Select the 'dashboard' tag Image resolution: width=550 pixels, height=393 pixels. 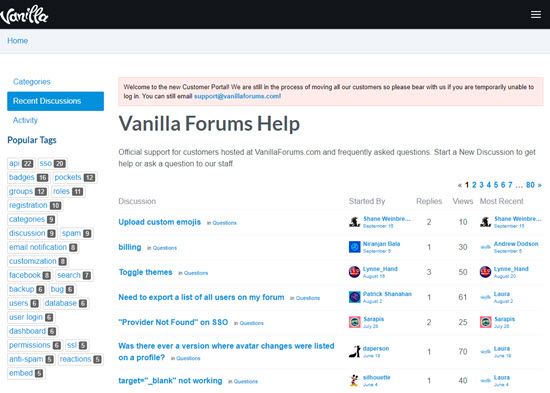pos(32,332)
